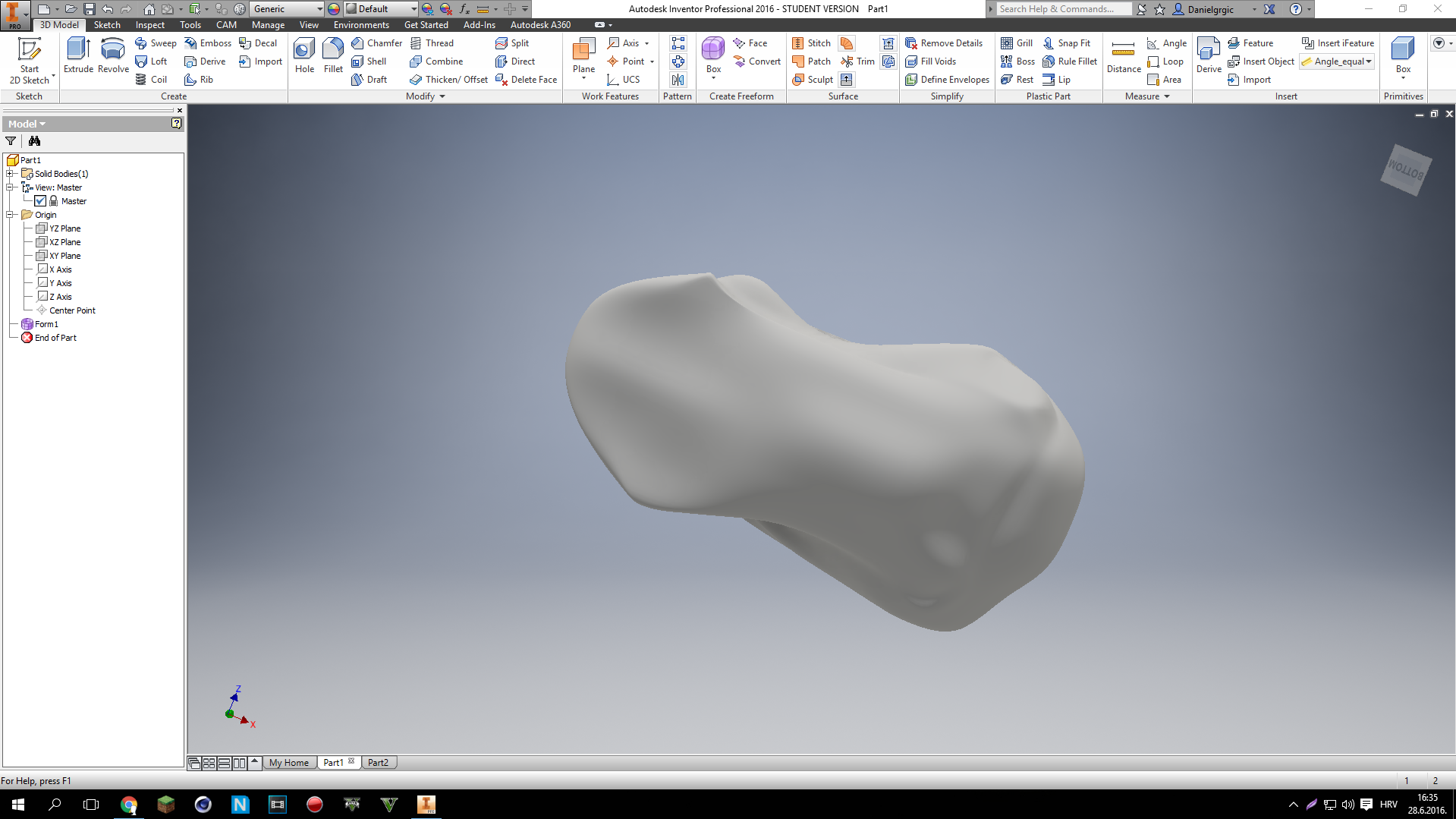Viewport: 1456px width, 819px height.
Task: Start a new 2D Sketch
Action: coord(30,61)
